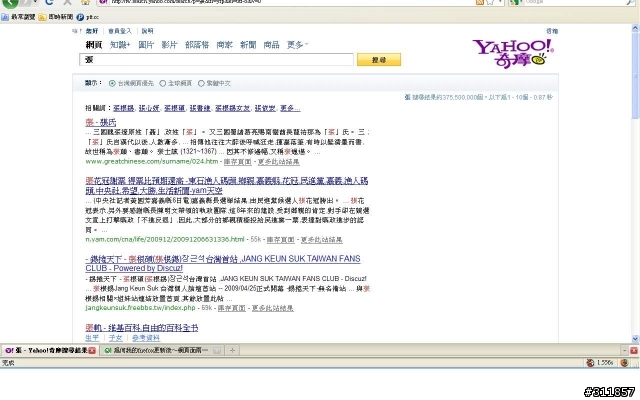640x400 pixels.
Task: Select the 網頁 search tab
Action: 93,45
